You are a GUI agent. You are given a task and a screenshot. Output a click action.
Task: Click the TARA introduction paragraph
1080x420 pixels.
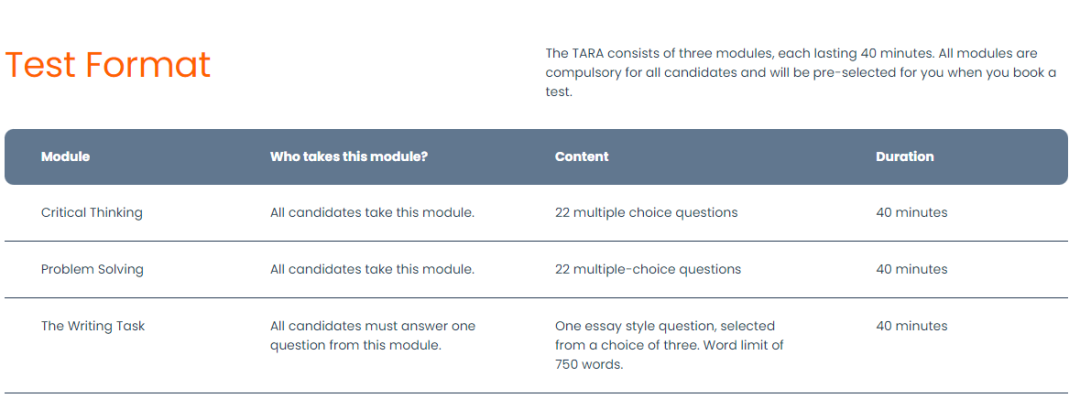click(800, 72)
